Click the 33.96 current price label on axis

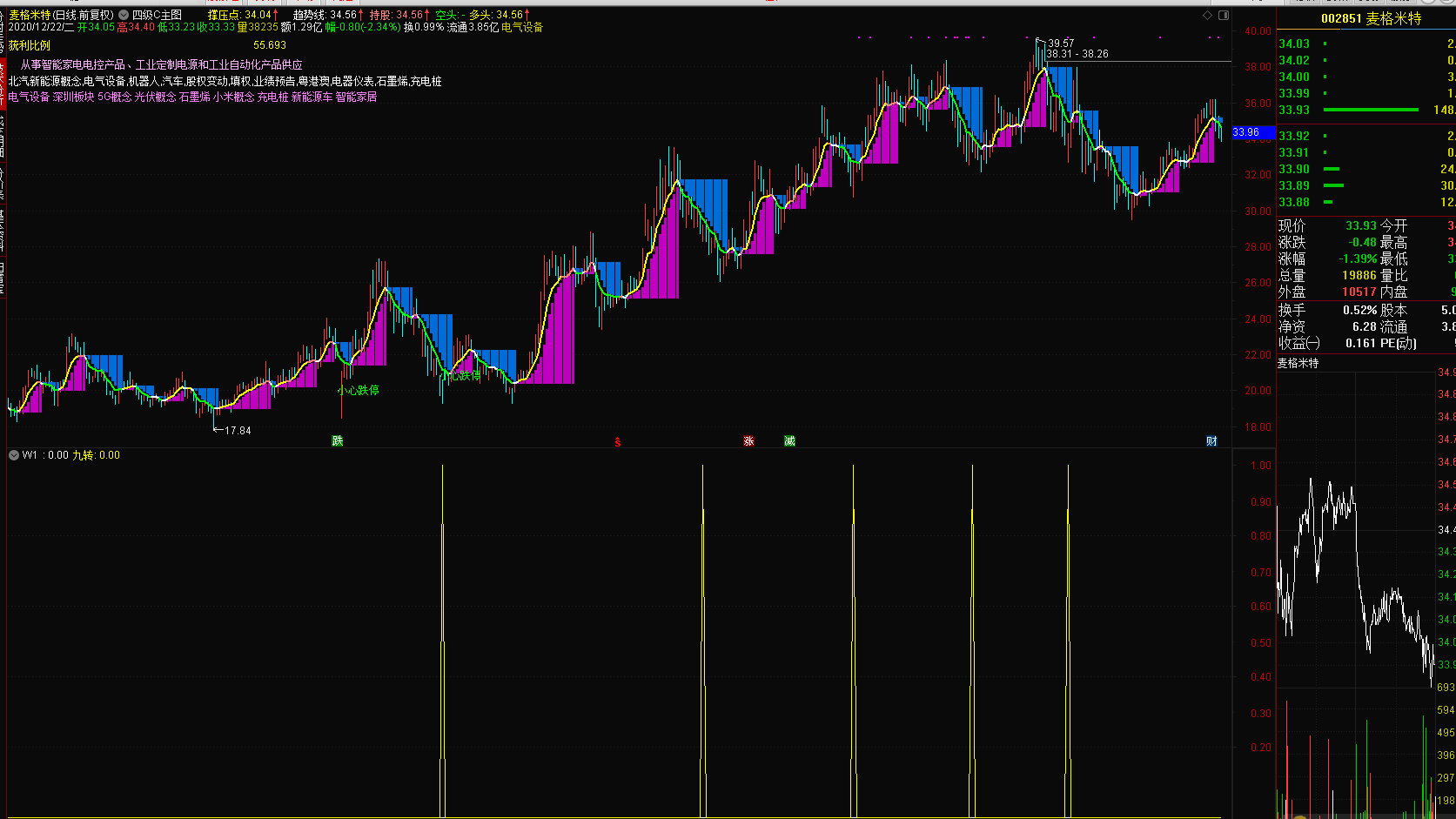click(x=1253, y=132)
